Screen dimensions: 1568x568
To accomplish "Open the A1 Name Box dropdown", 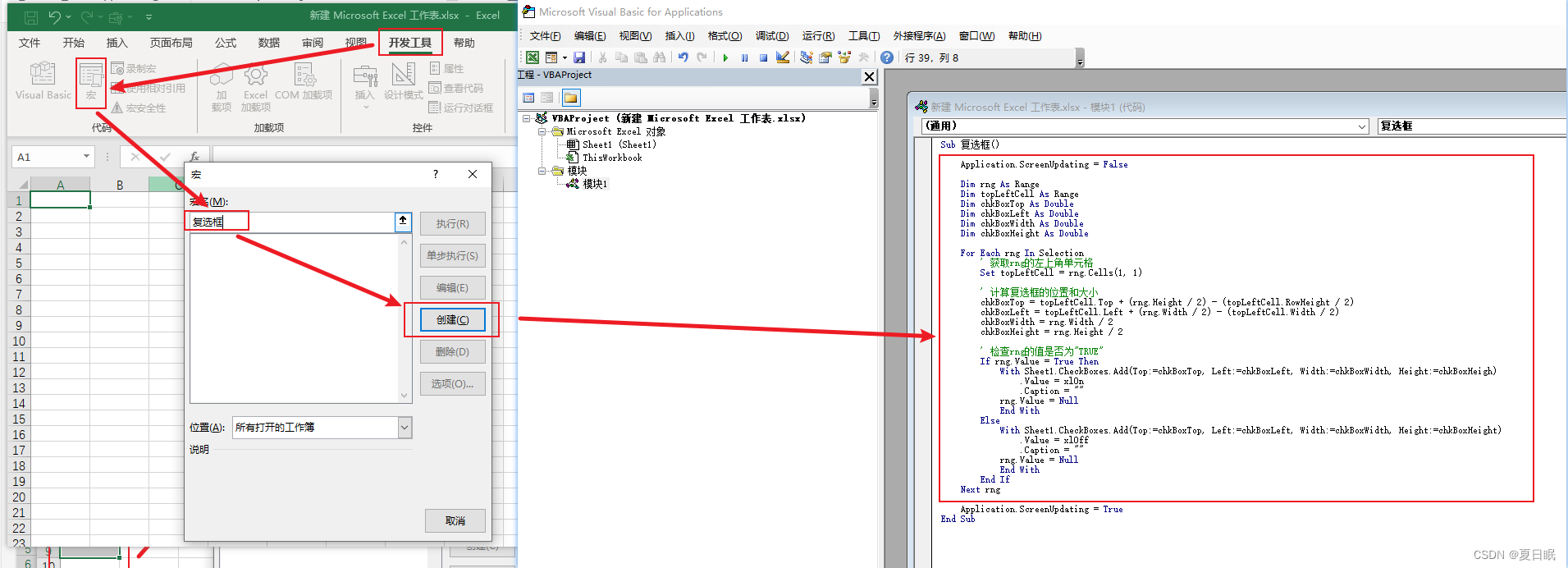I will [86, 156].
